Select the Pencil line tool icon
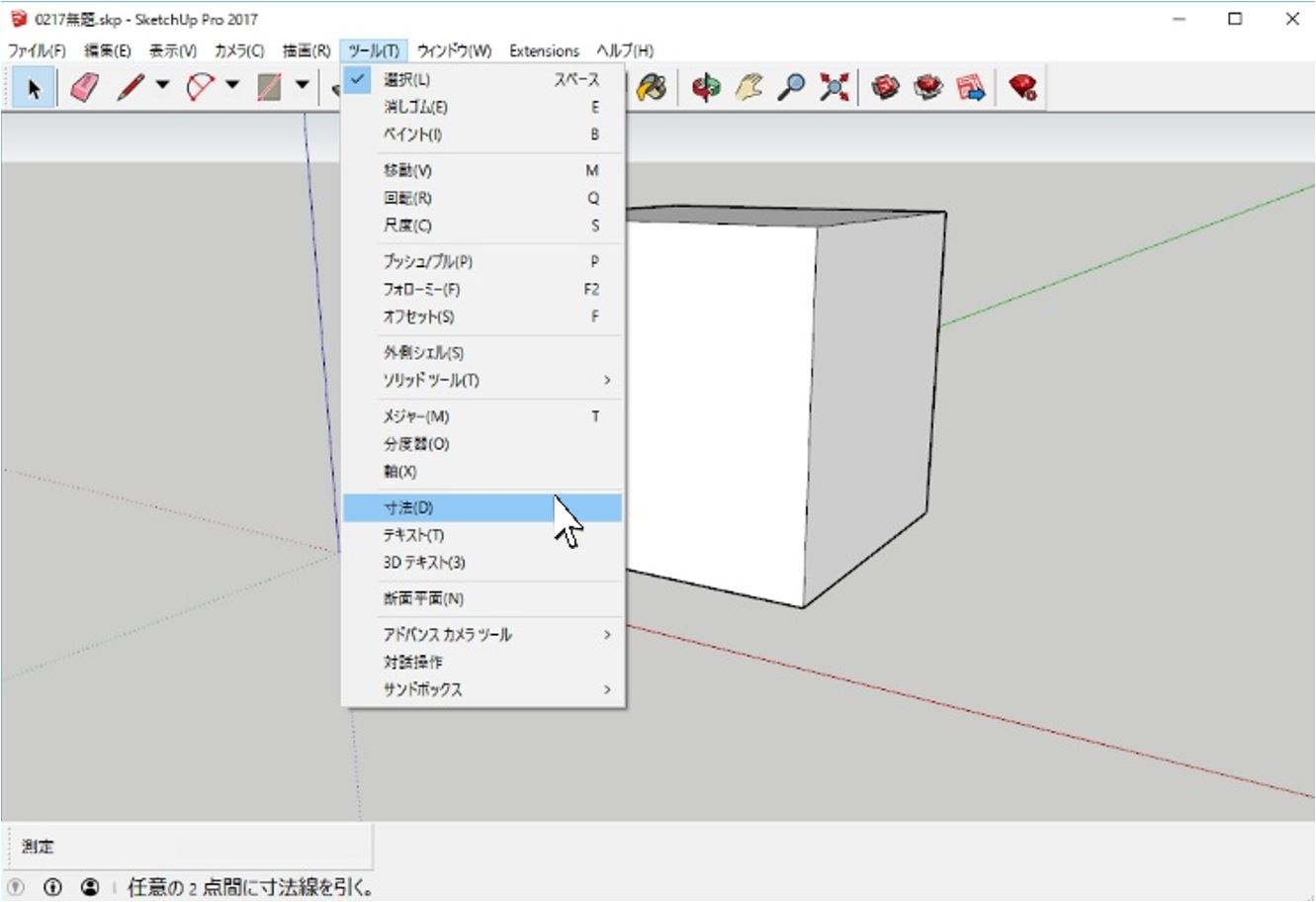The image size is (1316, 902). (x=131, y=88)
